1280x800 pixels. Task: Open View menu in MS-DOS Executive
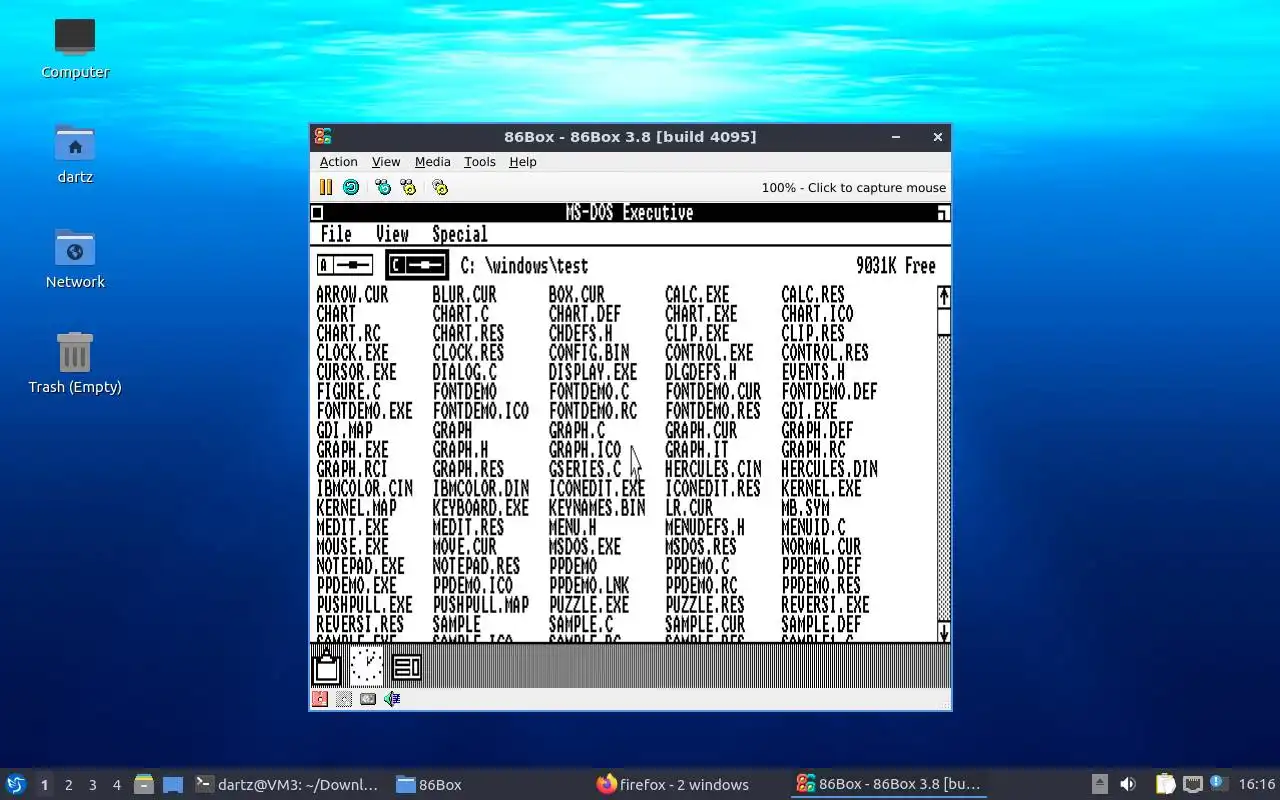392,234
